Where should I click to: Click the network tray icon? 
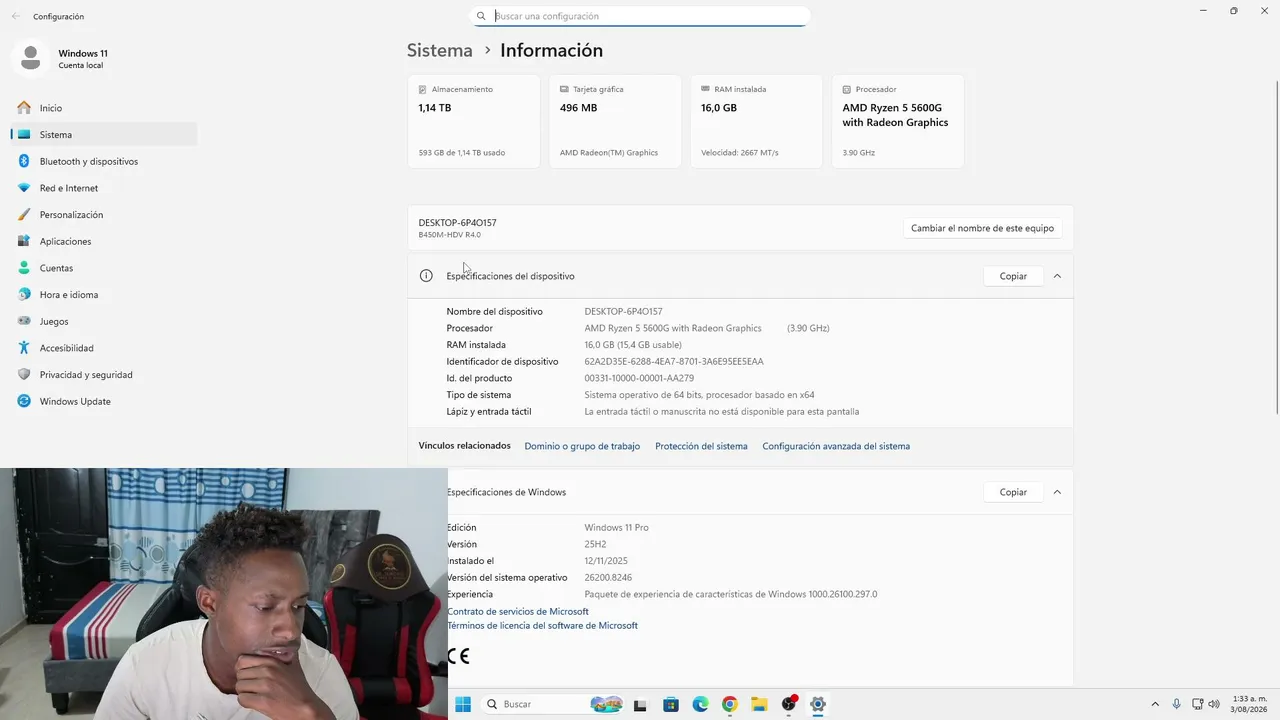pyautogui.click(x=1197, y=704)
